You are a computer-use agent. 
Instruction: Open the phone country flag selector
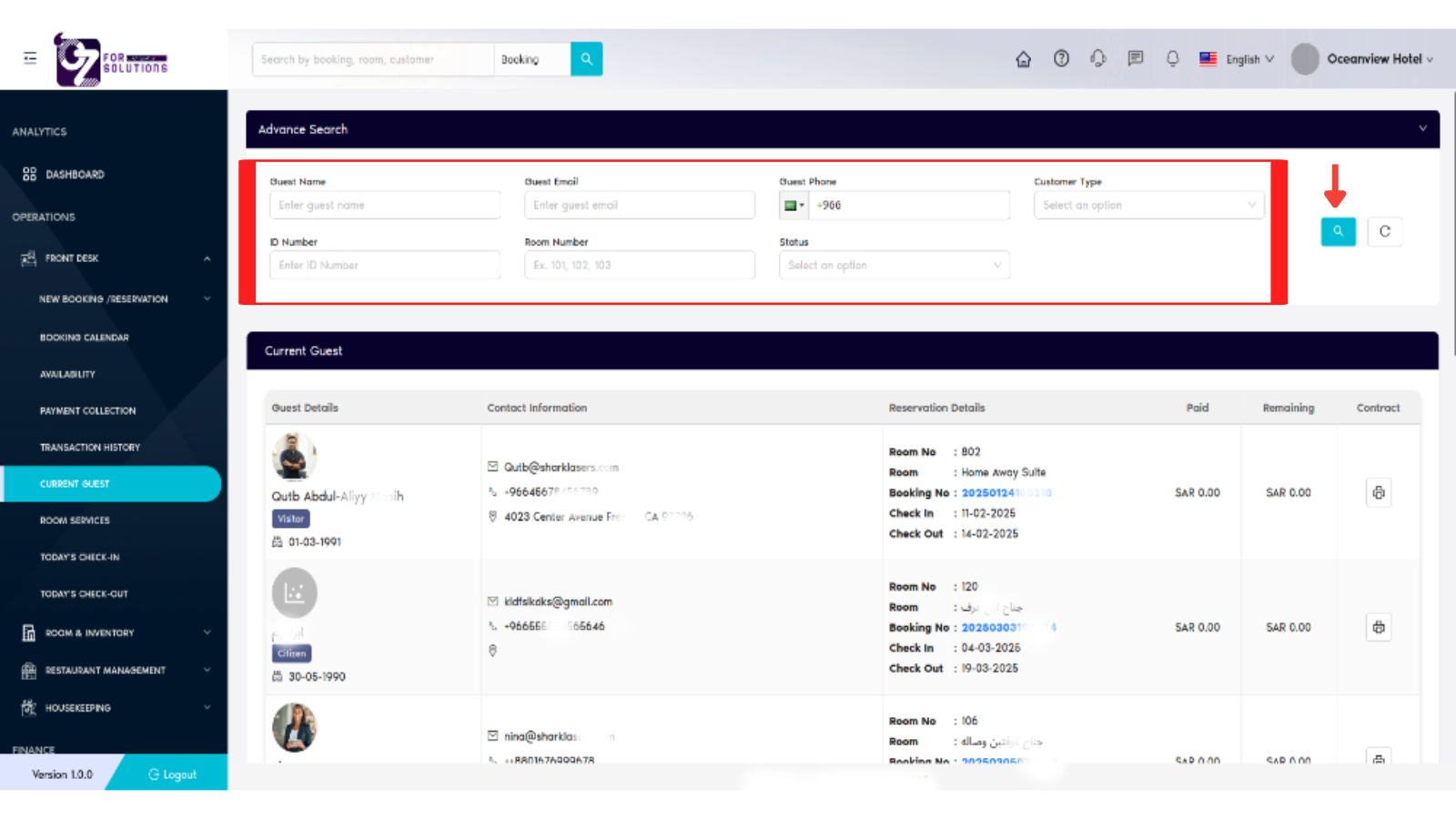[x=794, y=206]
